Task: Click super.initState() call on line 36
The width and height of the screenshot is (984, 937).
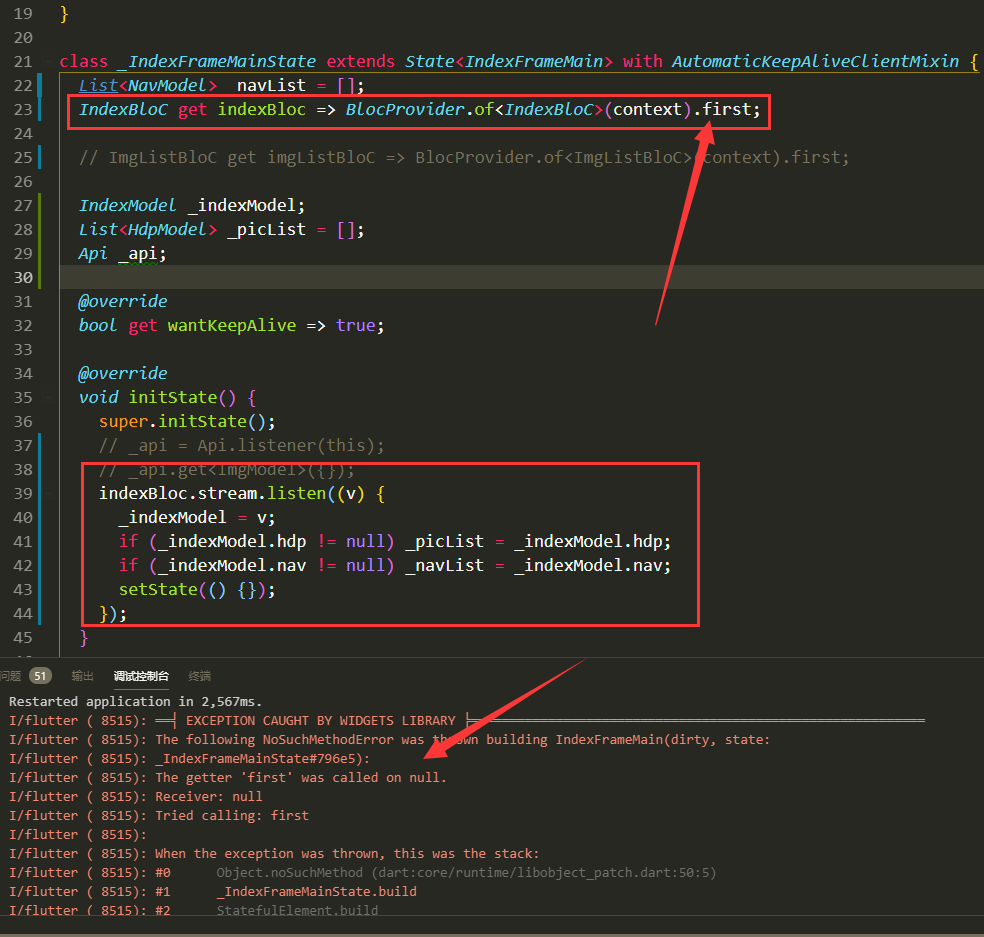Action: pyautogui.click(x=187, y=422)
